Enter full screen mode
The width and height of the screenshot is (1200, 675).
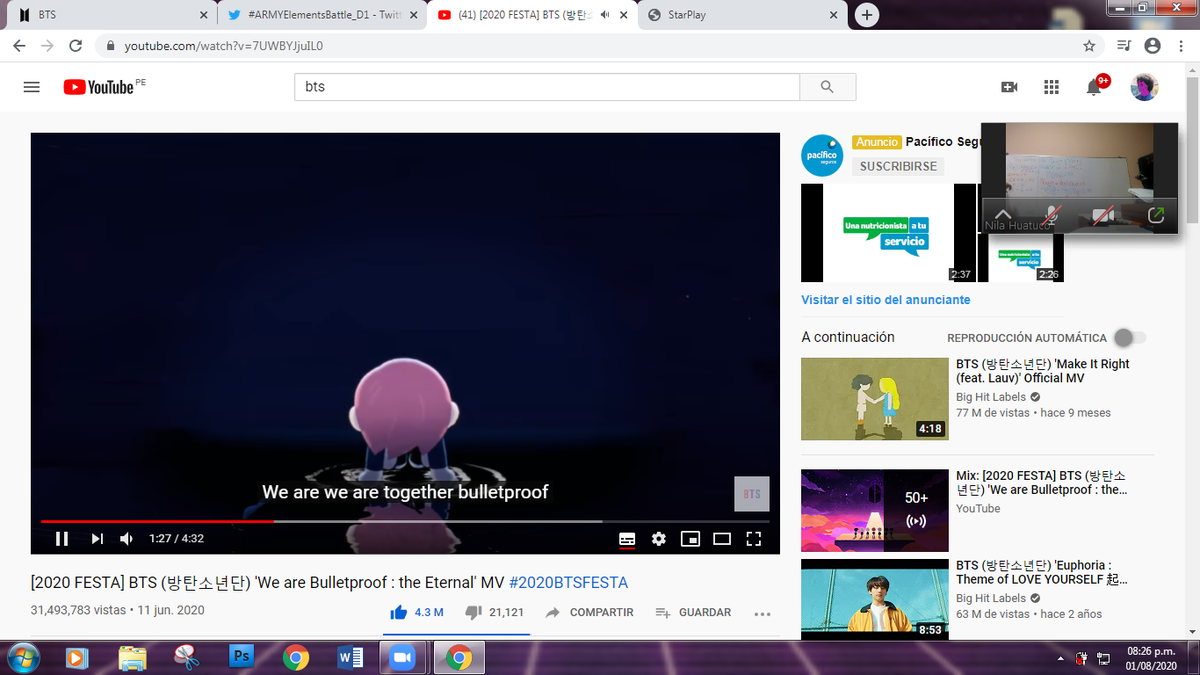pyautogui.click(x=754, y=538)
